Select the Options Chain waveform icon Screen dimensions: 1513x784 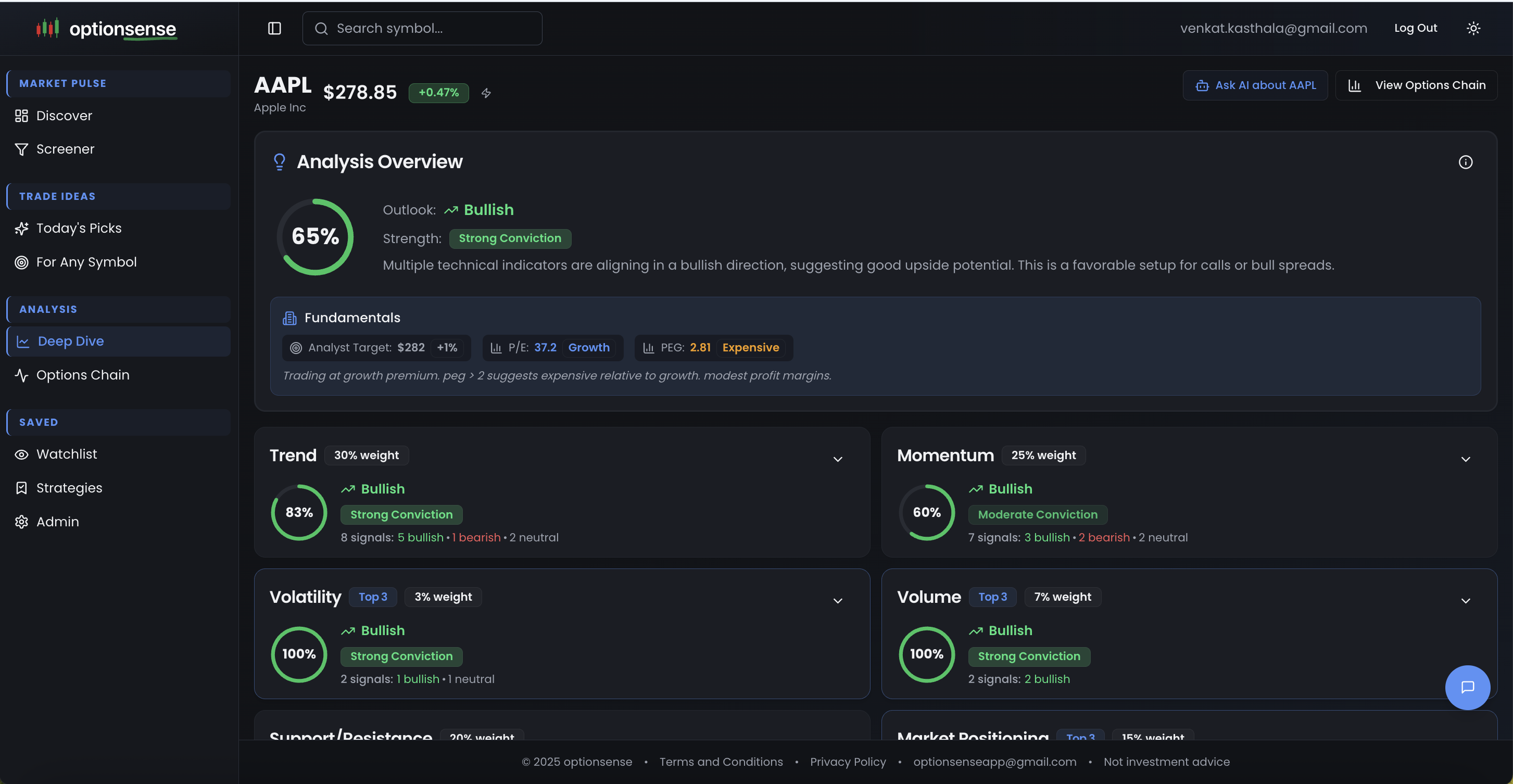pos(22,375)
